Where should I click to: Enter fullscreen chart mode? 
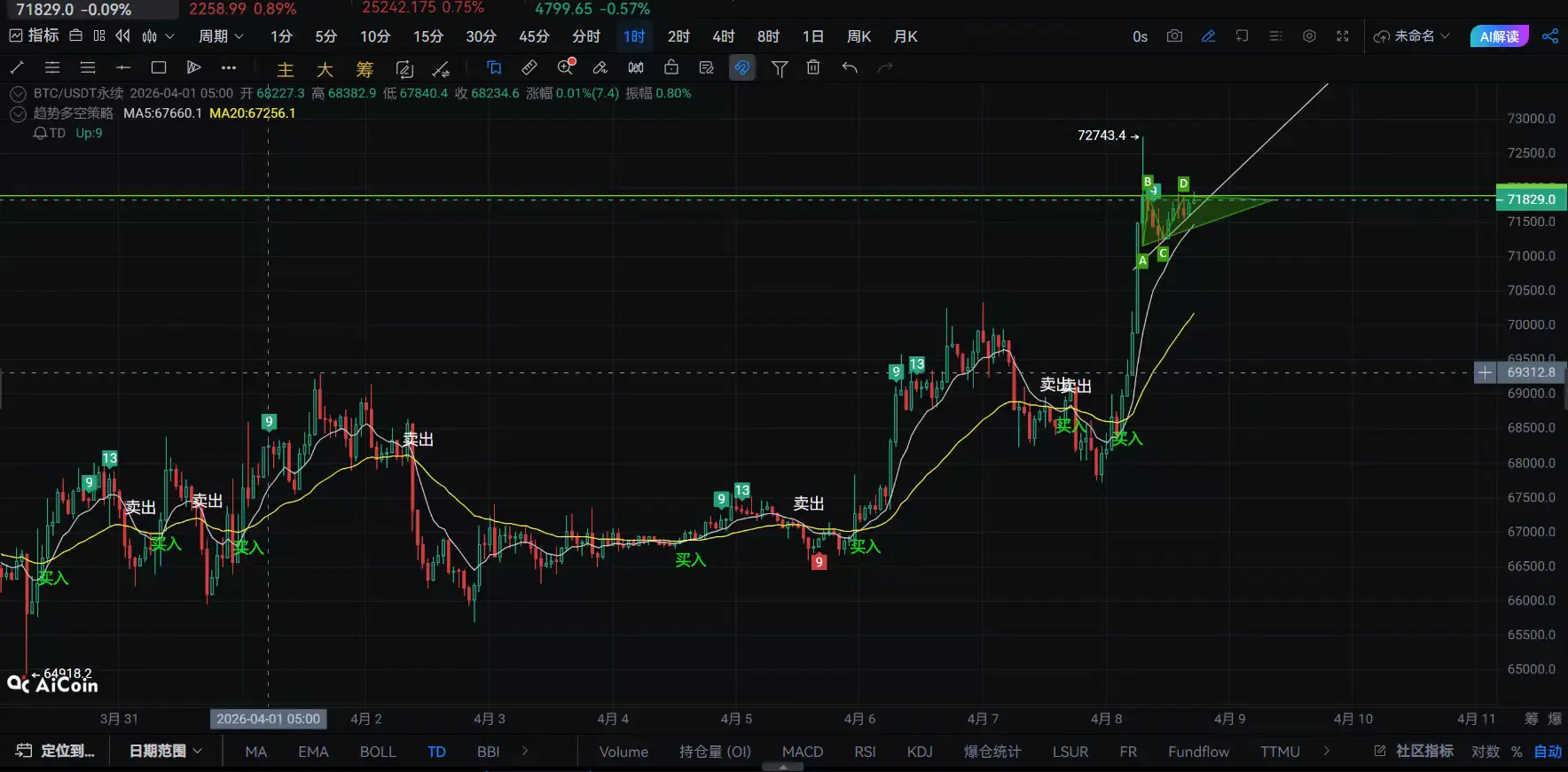(x=1343, y=36)
